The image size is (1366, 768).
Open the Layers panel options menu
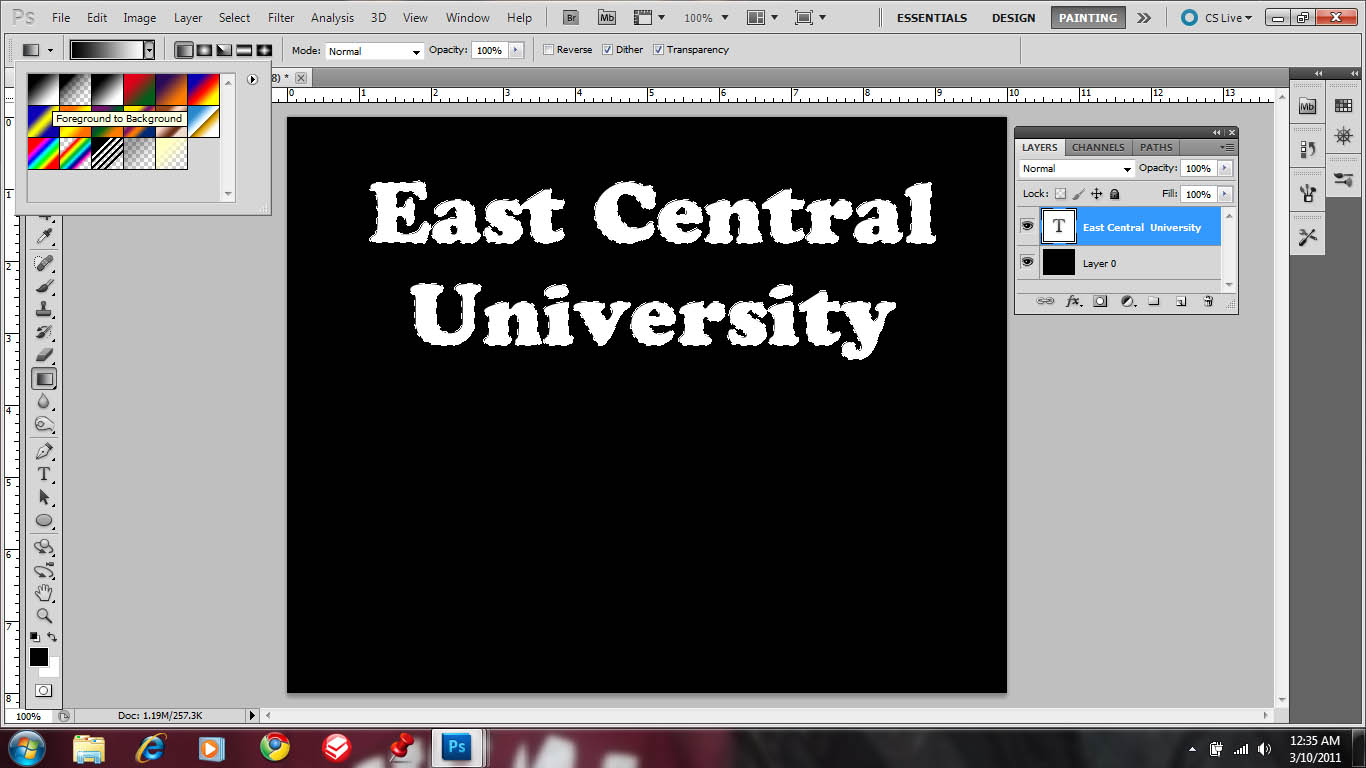(x=1228, y=147)
